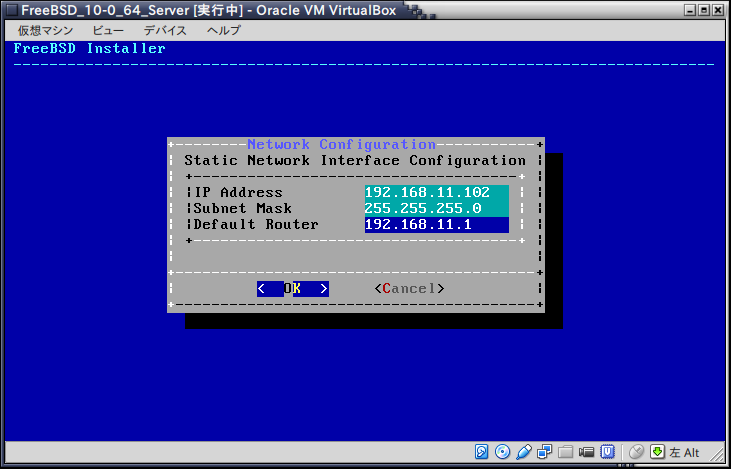This screenshot has width=731, height=469.
Task: Click the VirtualBox window title bar
Action: (x=300, y=9)
